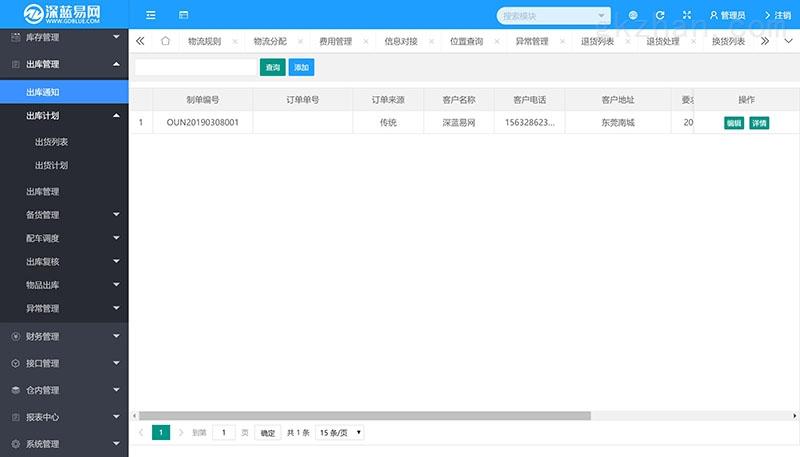Screen dimensions: 800x457
Task: Click the 制单编号 column header
Action: click(x=203, y=100)
